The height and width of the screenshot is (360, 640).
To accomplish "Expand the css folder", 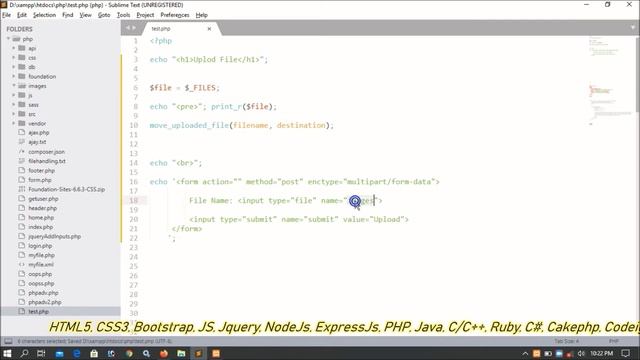I will pos(13,58).
